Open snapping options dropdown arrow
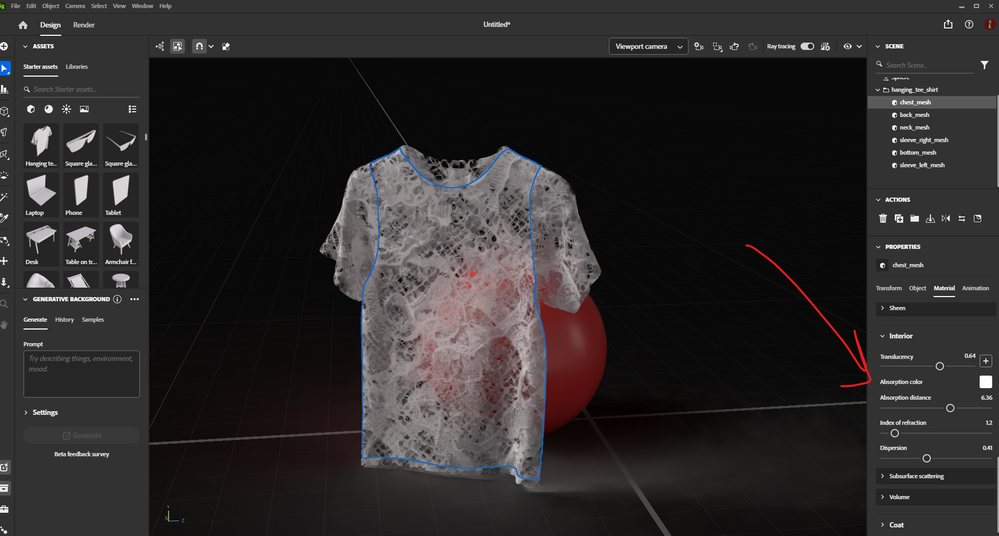This screenshot has height=536, width=999. 211,47
